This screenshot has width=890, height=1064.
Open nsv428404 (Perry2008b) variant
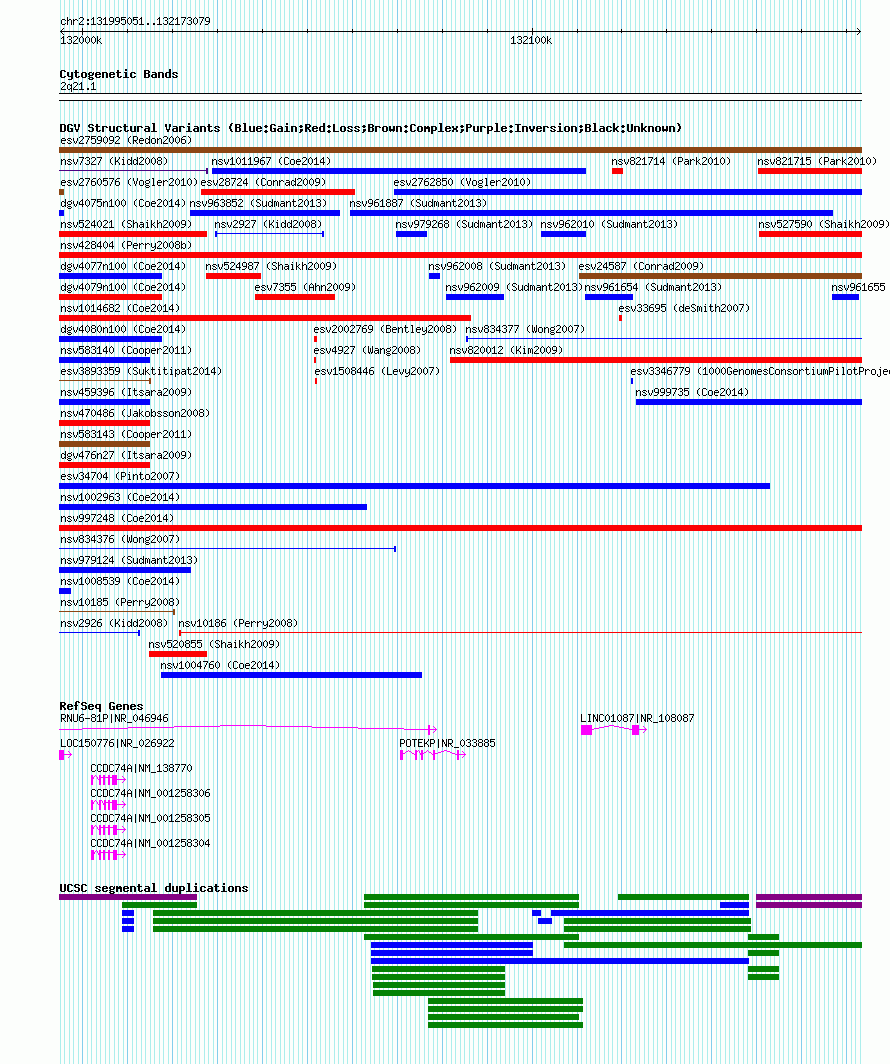tap(126, 246)
